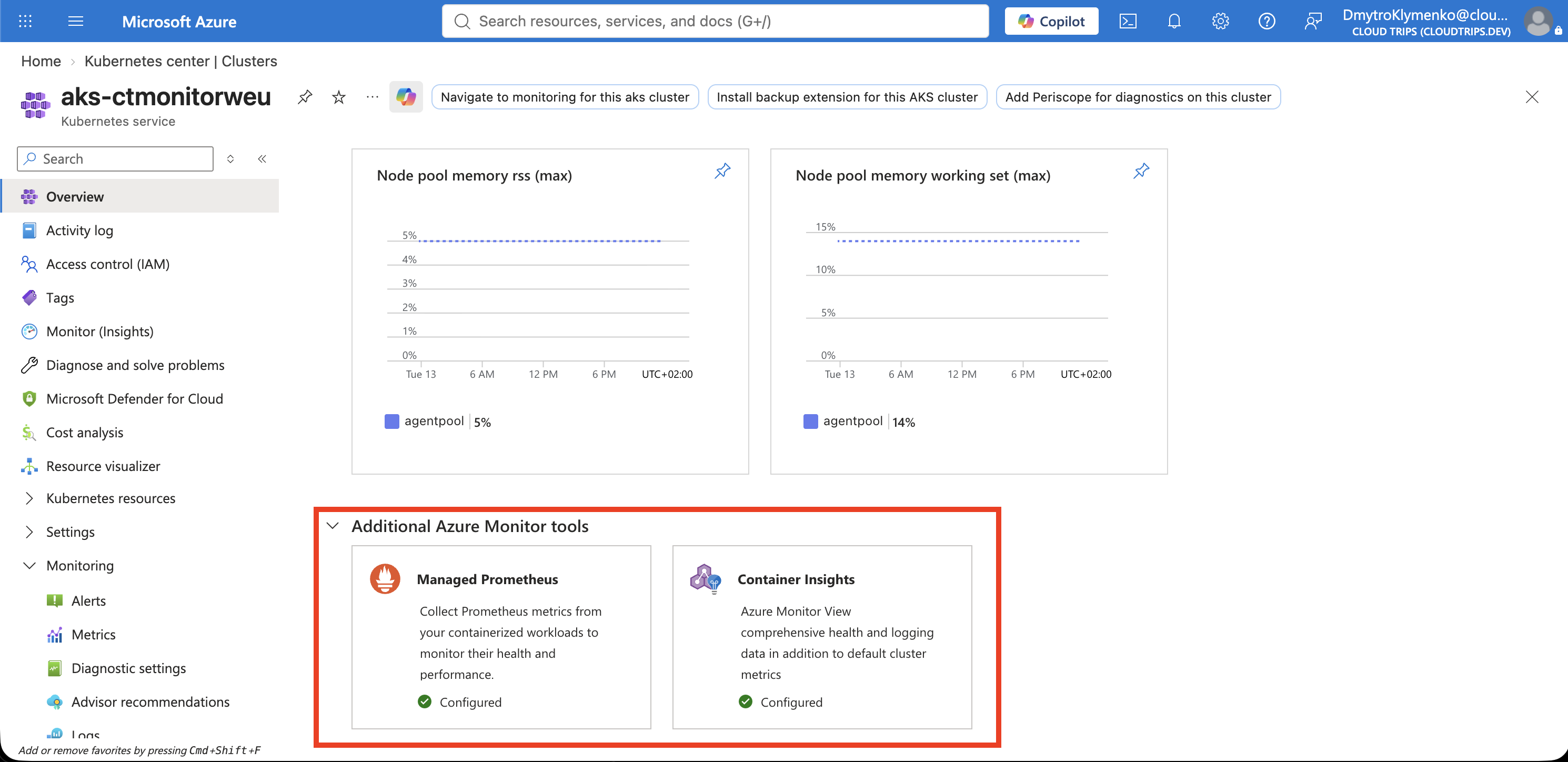Click the Managed Prometheus flame icon
This screenshot has height=762, width=1568.
pos(385,579)
